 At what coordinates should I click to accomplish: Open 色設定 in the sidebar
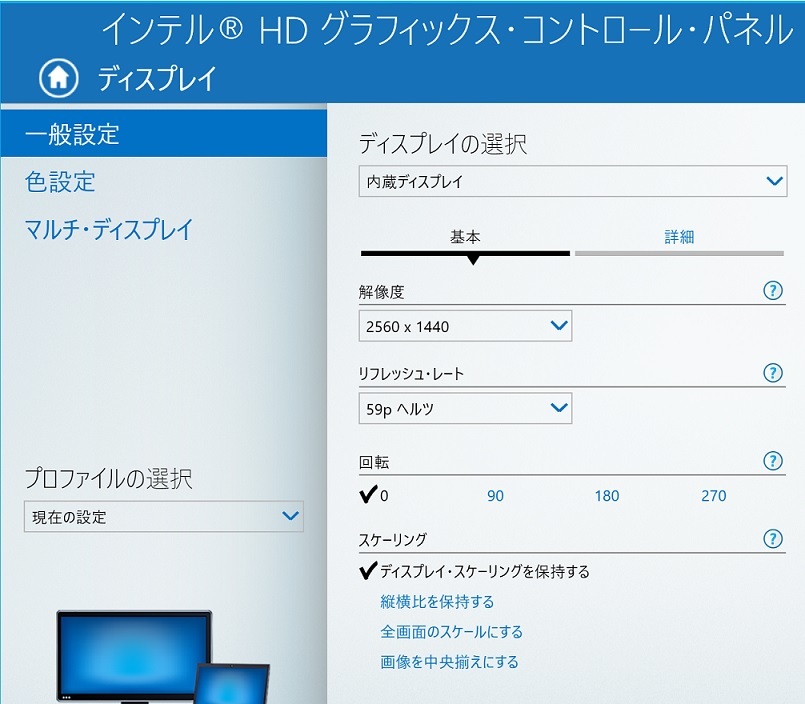click(60, 182)
